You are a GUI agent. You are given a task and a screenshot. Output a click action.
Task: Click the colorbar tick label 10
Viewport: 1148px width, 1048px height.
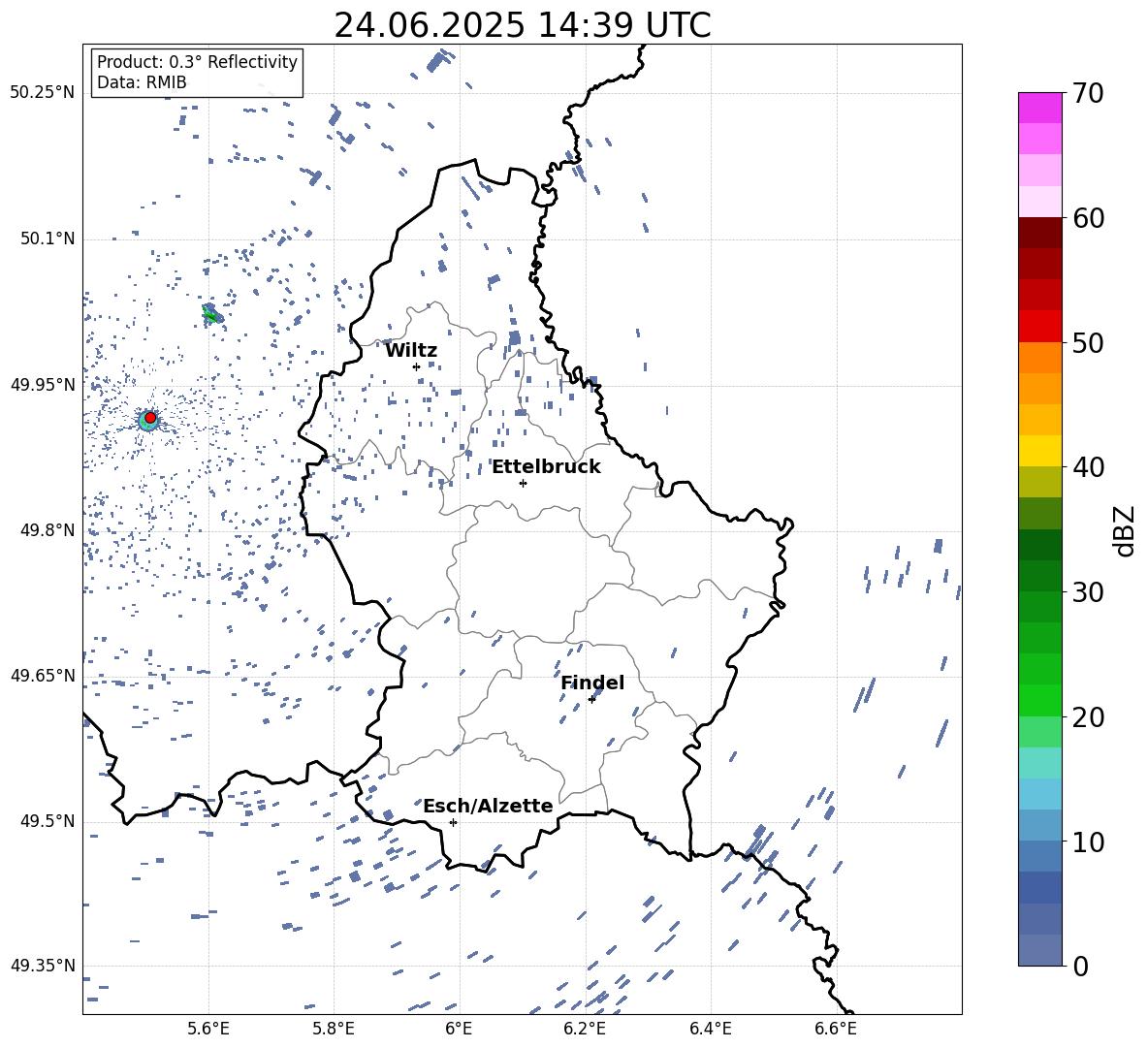[x=1088, y=842]
